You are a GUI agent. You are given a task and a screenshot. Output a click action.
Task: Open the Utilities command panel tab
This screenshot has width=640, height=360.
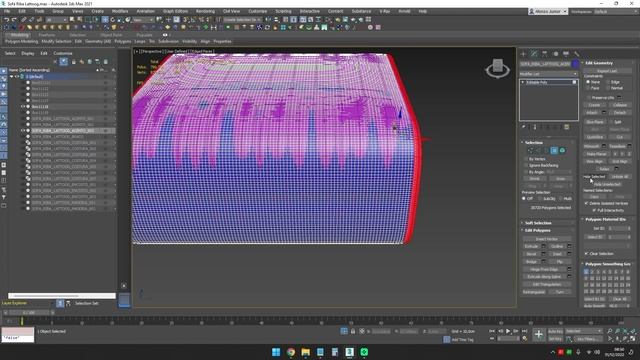coord(576,53)
